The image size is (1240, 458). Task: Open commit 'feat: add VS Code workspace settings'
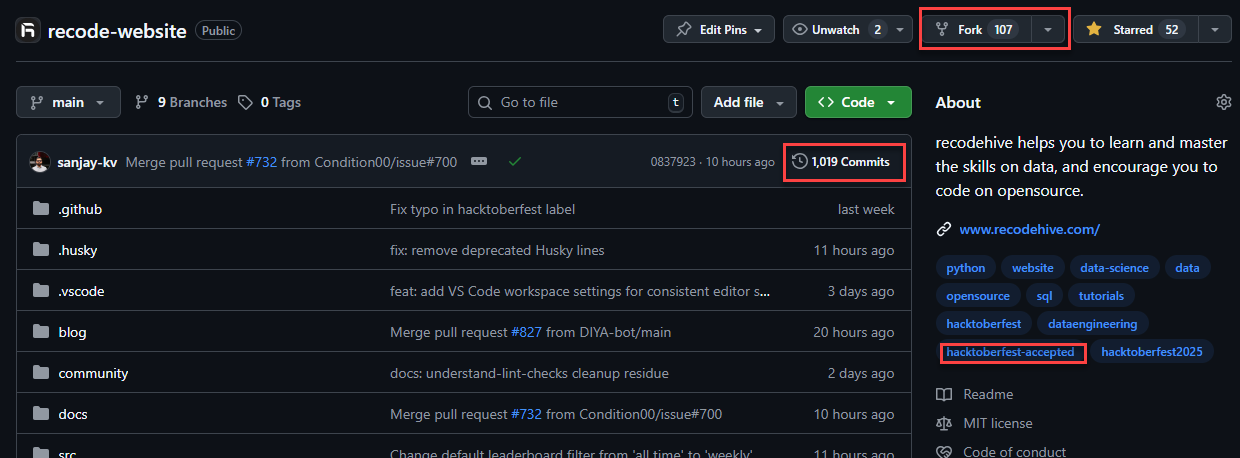[579, 291]
